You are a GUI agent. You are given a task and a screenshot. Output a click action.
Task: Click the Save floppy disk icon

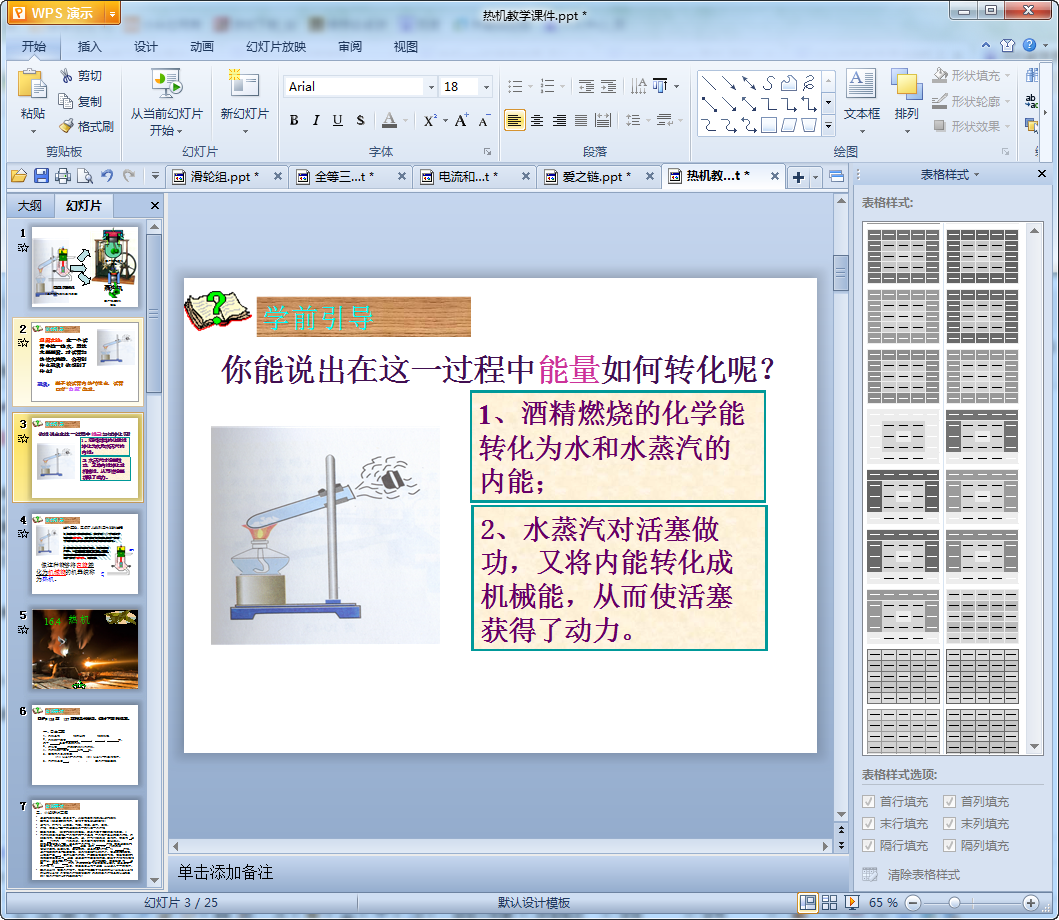pyautogui.click(x=41, y=176)
